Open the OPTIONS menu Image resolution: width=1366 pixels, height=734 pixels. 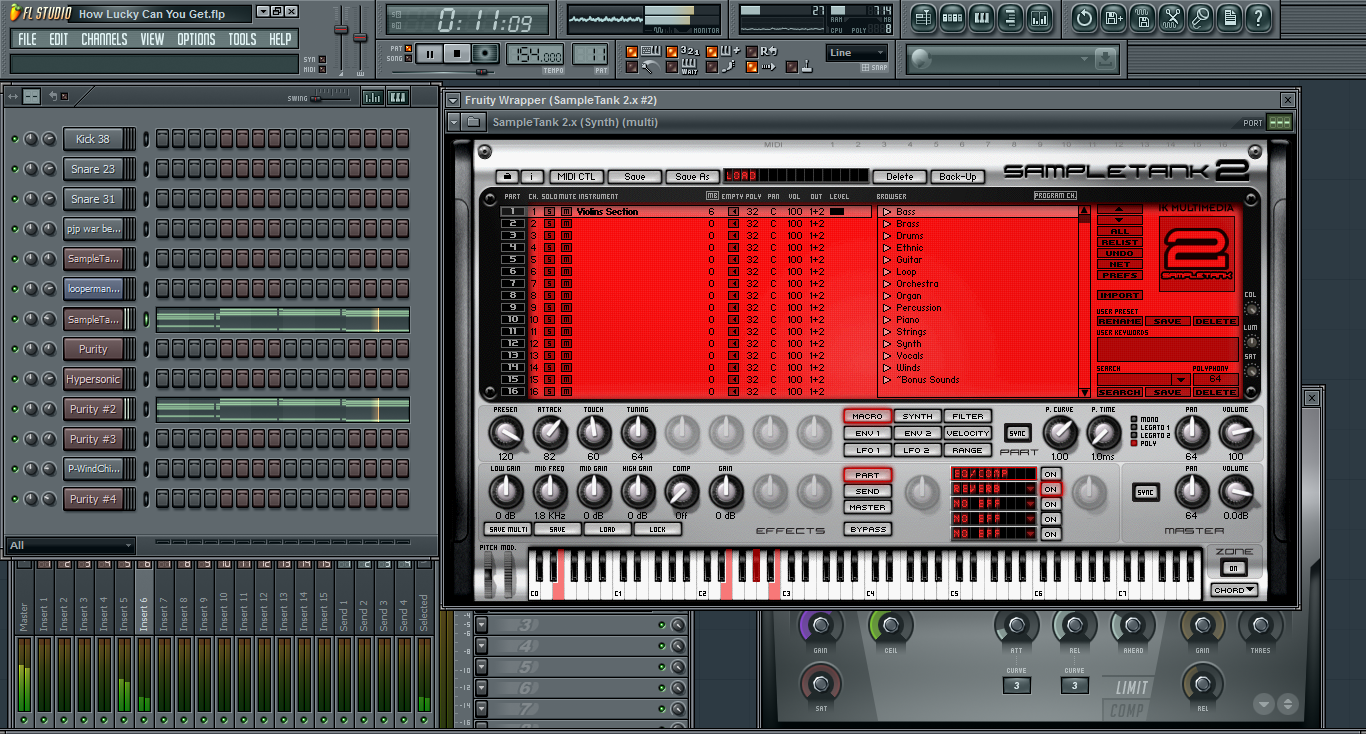(x=196, y=39)
